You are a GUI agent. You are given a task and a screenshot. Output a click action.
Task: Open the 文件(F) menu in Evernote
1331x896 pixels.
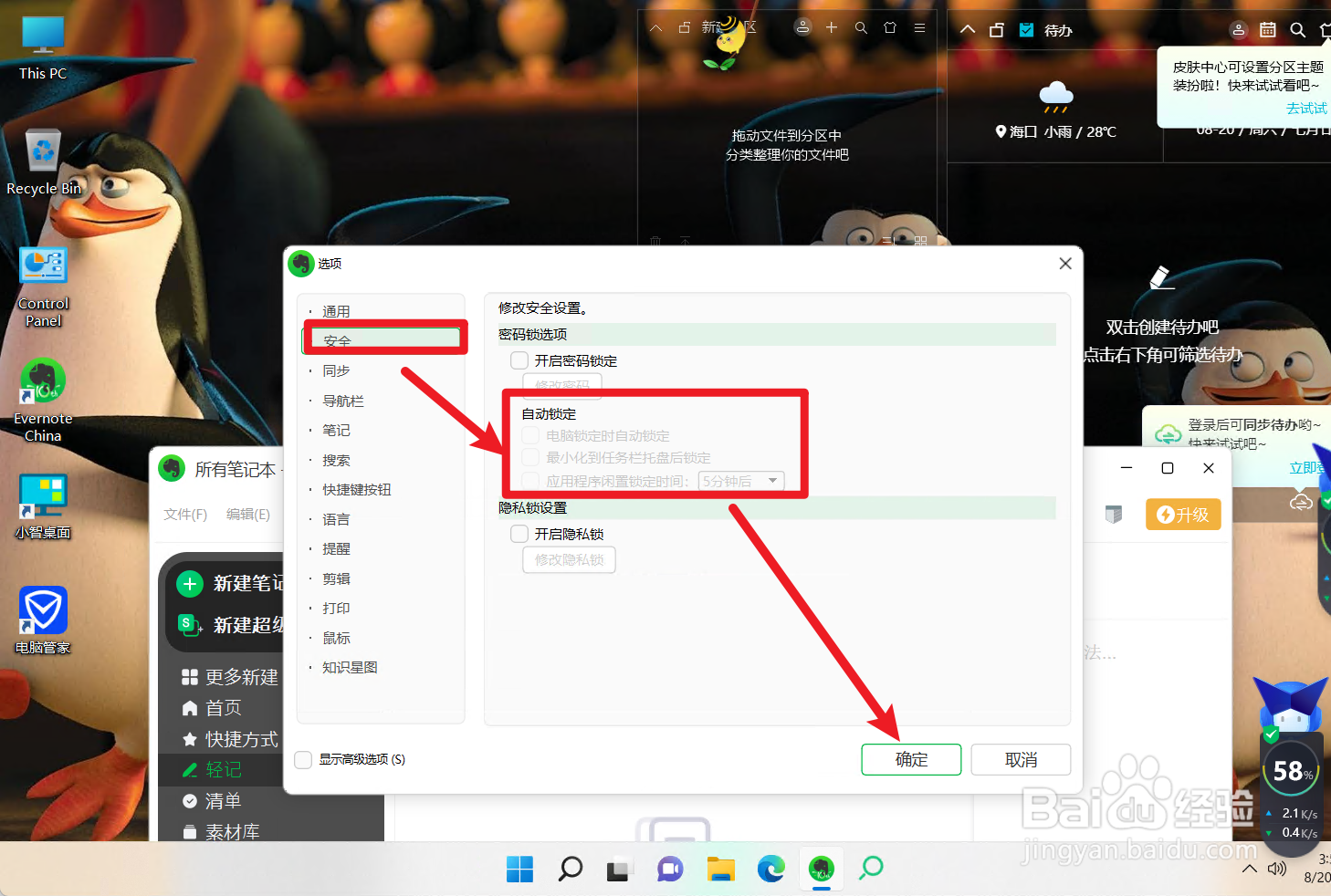(x=185, y=515)
